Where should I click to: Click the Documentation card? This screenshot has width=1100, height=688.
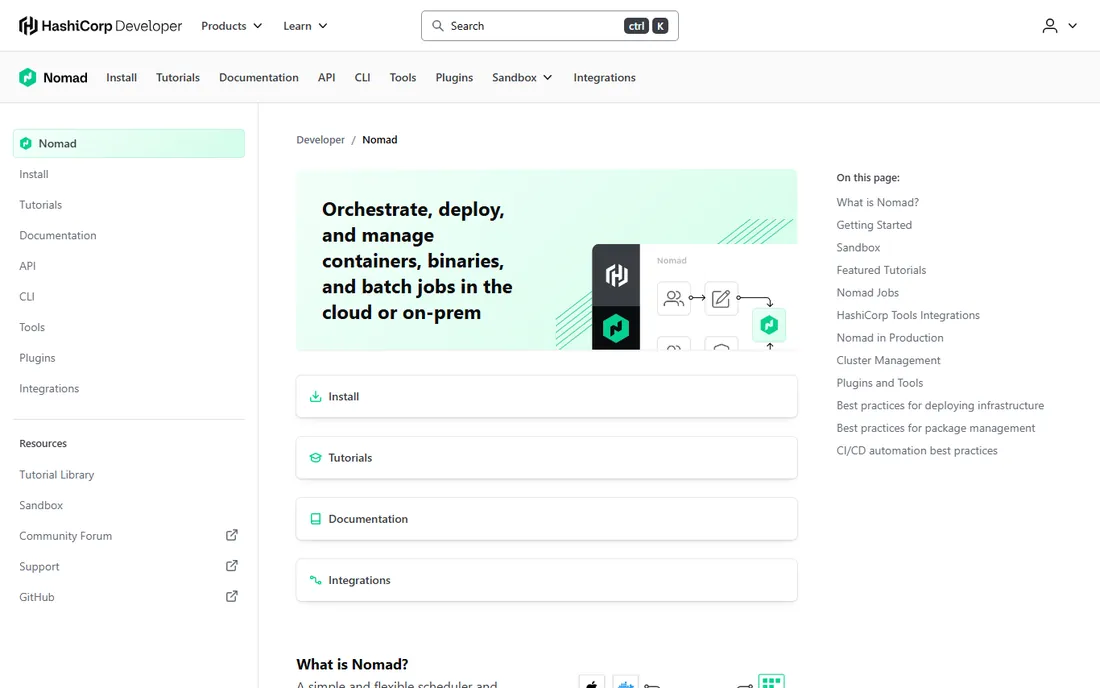point(546,519)
